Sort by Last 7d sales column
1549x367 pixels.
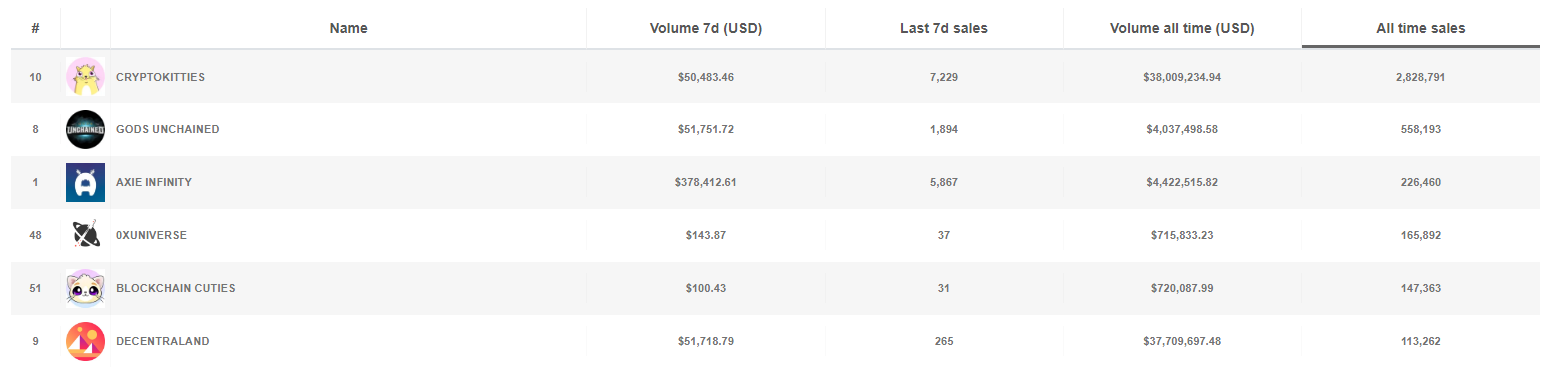[944, 28]
